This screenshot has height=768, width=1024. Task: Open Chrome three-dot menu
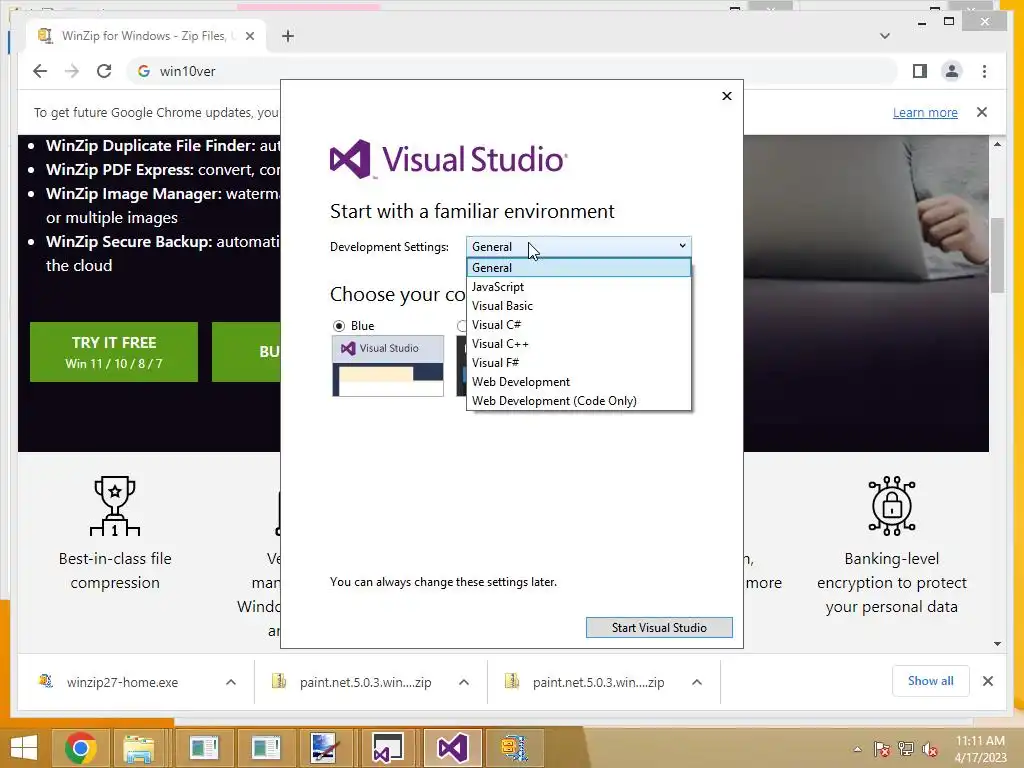984,71
